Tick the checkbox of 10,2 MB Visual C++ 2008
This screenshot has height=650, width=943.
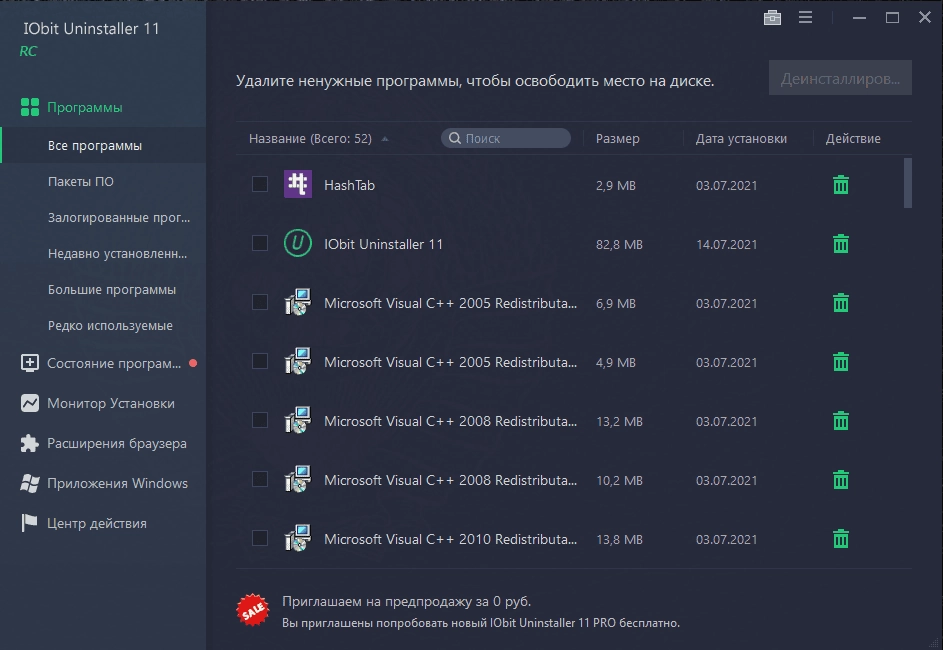260,479
